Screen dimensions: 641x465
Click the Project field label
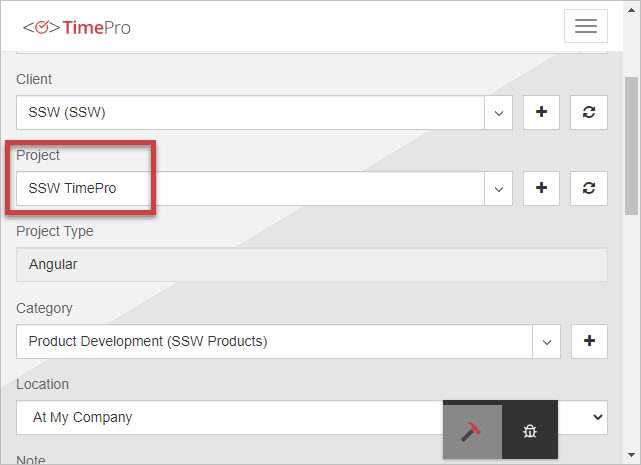coord(38,155)
